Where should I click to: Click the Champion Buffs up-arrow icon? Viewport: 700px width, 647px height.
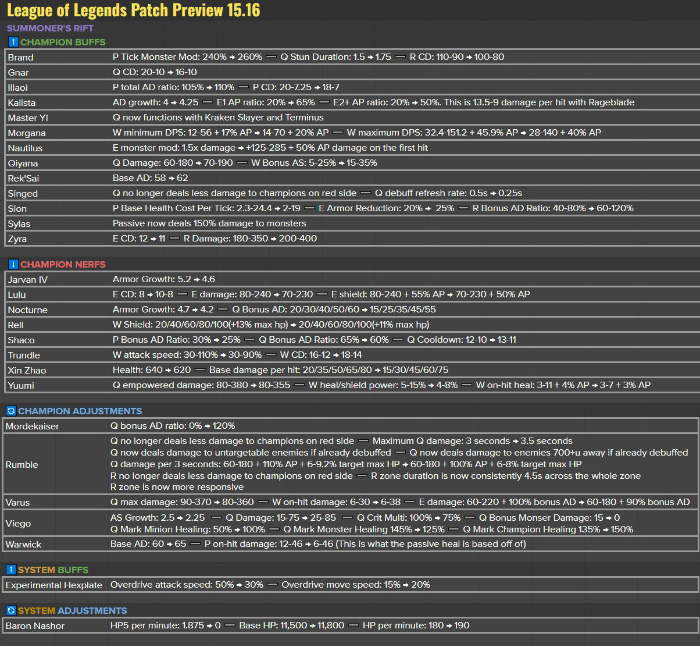(12, 43)
